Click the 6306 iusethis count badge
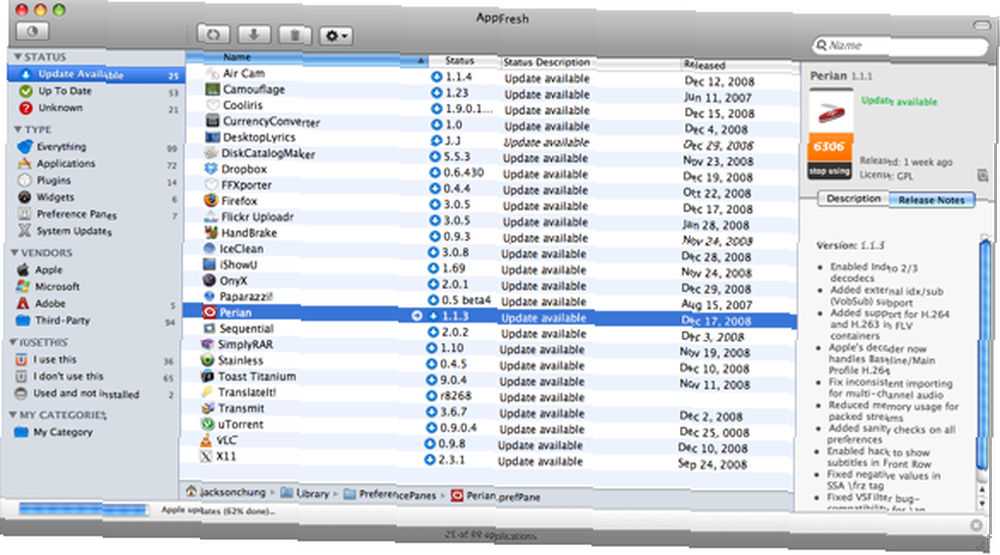 tap(829, 147)
